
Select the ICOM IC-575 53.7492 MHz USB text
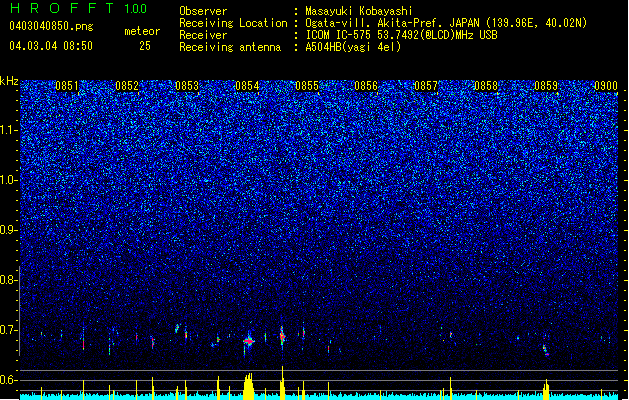pos(401,35)
